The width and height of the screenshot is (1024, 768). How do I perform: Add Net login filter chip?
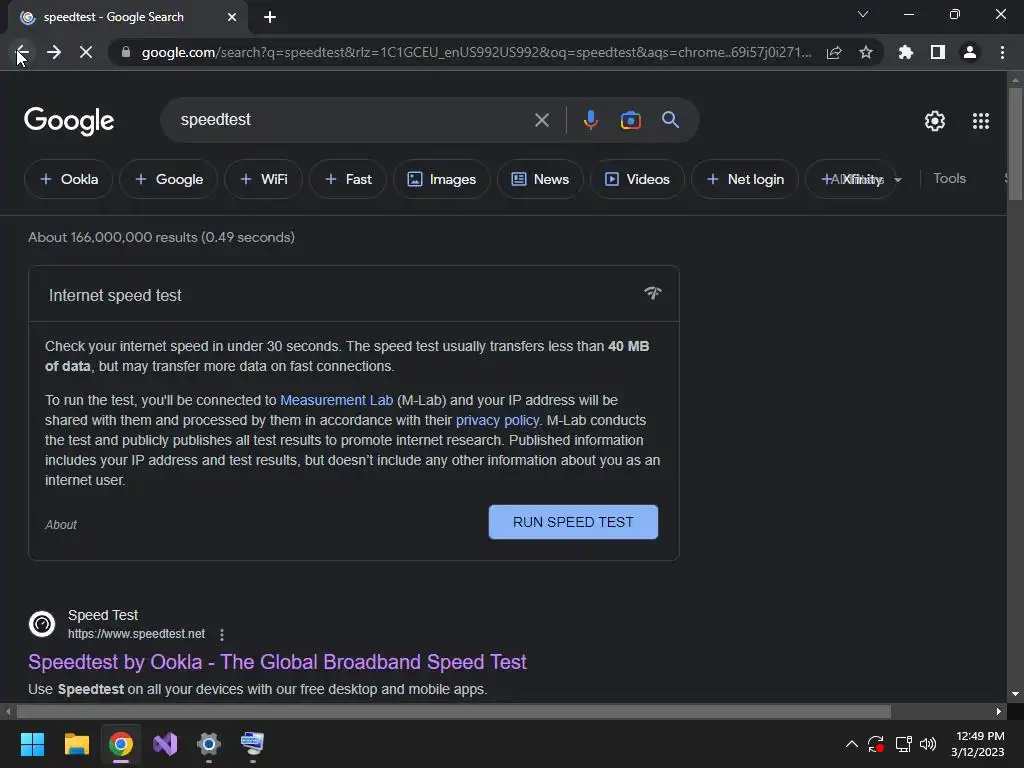pyautogui.click(x=745, y=179)
